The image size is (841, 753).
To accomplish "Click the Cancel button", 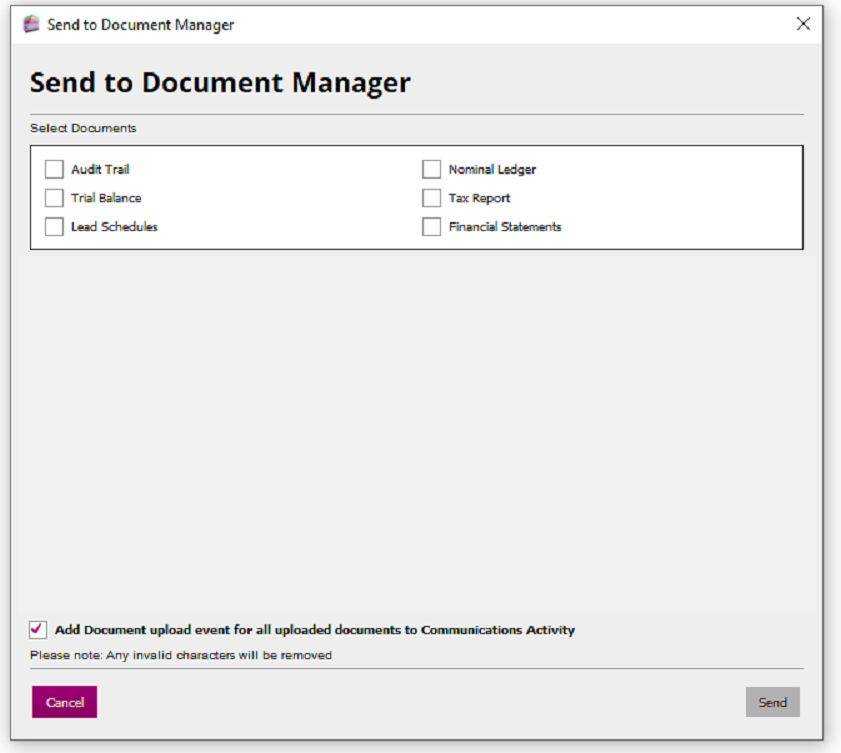I will pos(64,702).
